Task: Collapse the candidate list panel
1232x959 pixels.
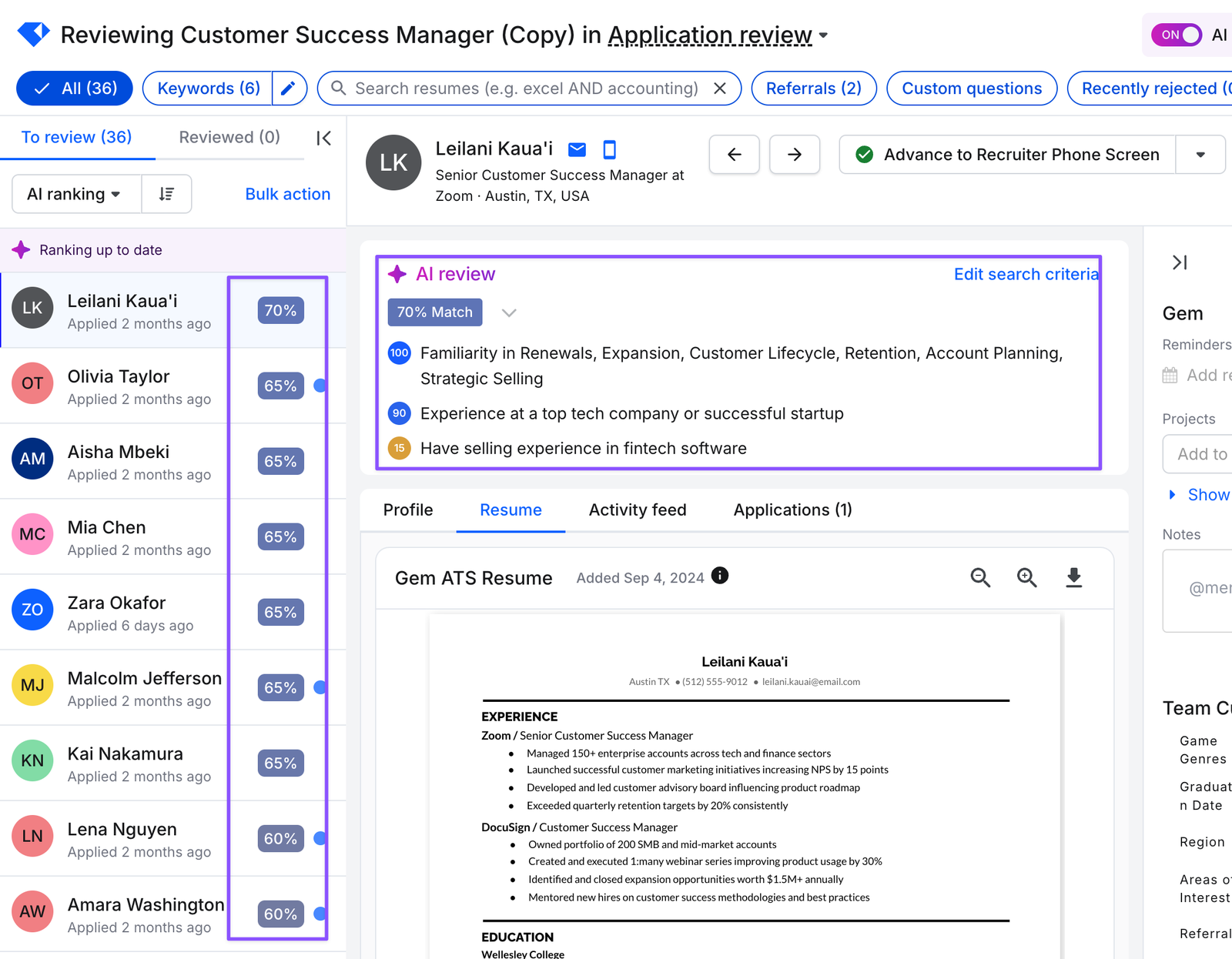Action: (324, 139)
